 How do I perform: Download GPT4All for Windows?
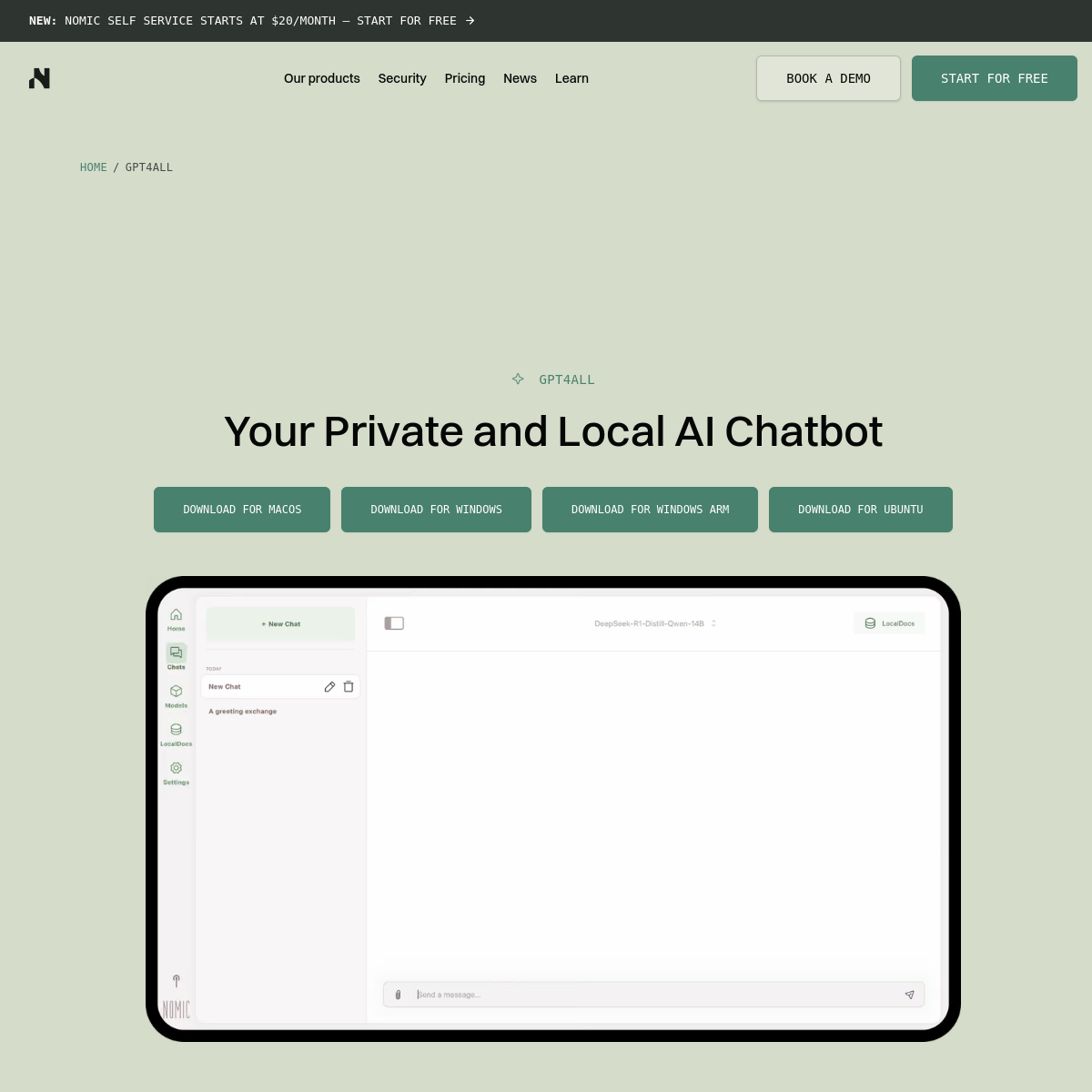pos(436,510)
